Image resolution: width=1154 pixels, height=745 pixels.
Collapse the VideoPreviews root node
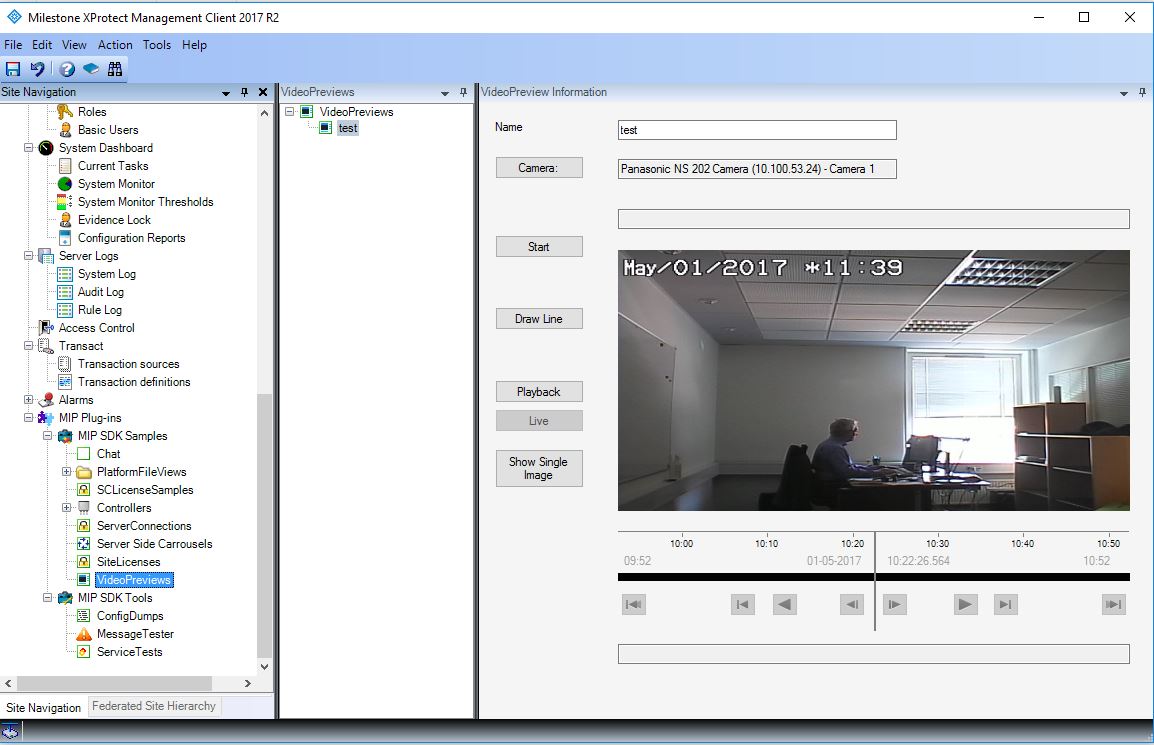pyautogui.click(x=290, y=112)
